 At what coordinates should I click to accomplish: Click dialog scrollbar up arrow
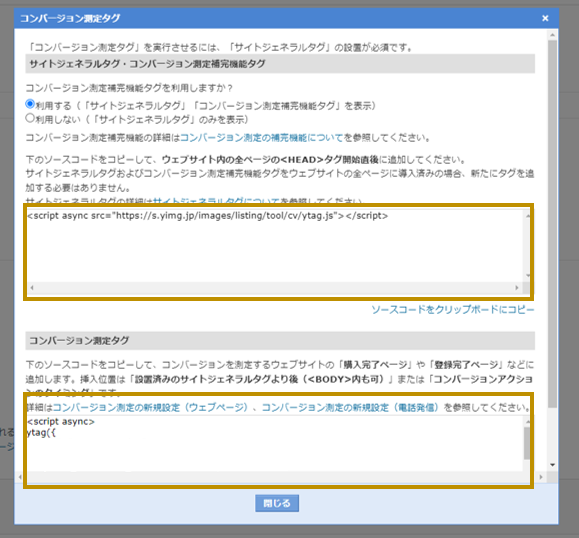[x=552, y=35]
